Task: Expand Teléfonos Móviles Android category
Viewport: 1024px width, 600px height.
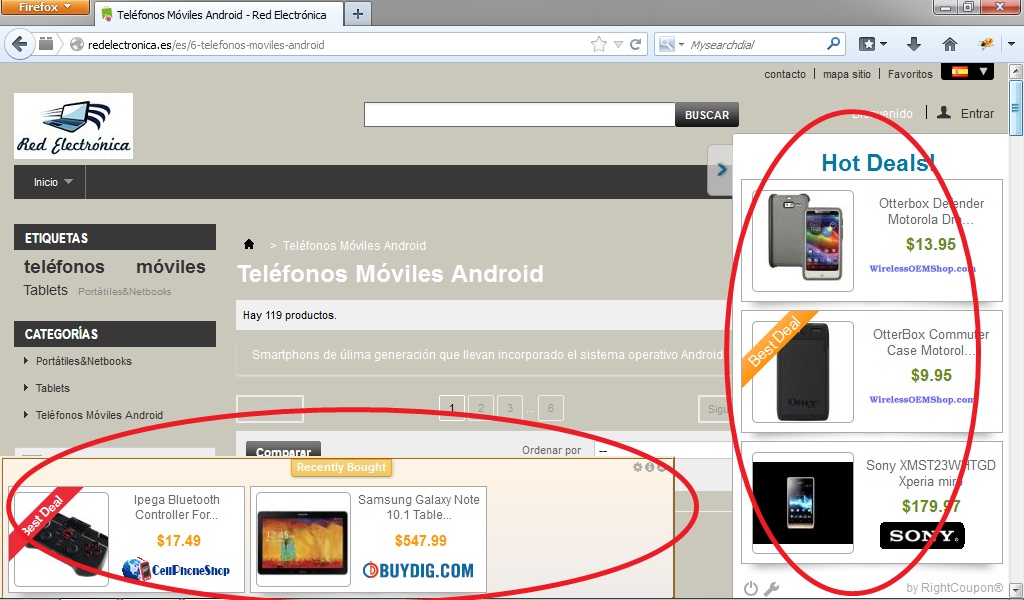Action: [26, 414]
